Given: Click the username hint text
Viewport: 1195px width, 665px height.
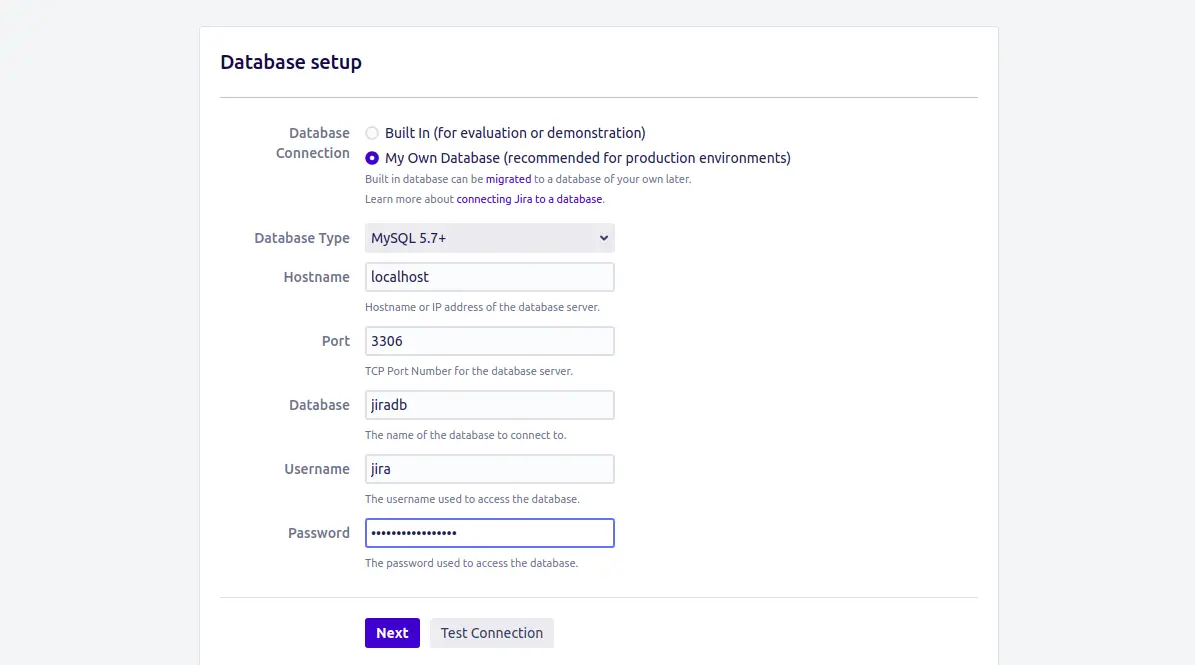Looking at the screenshot, I should (x=473, y=500).
